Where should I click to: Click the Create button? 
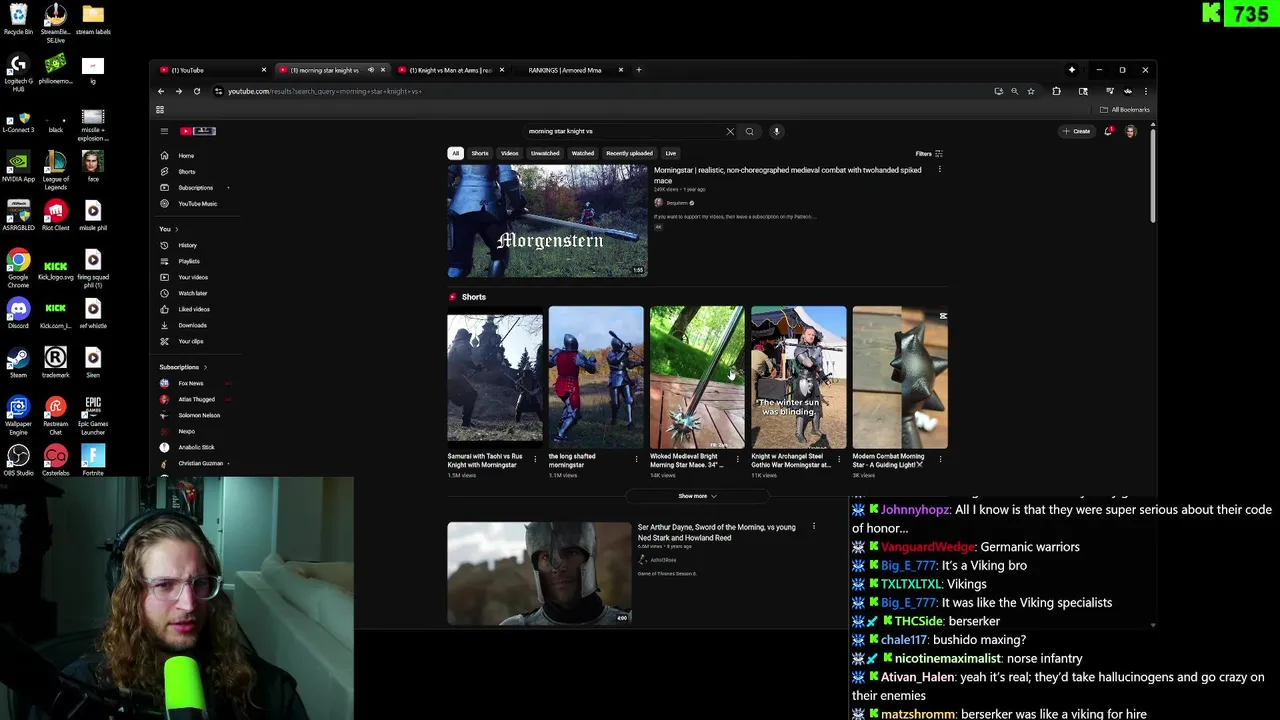point(1077,131)
